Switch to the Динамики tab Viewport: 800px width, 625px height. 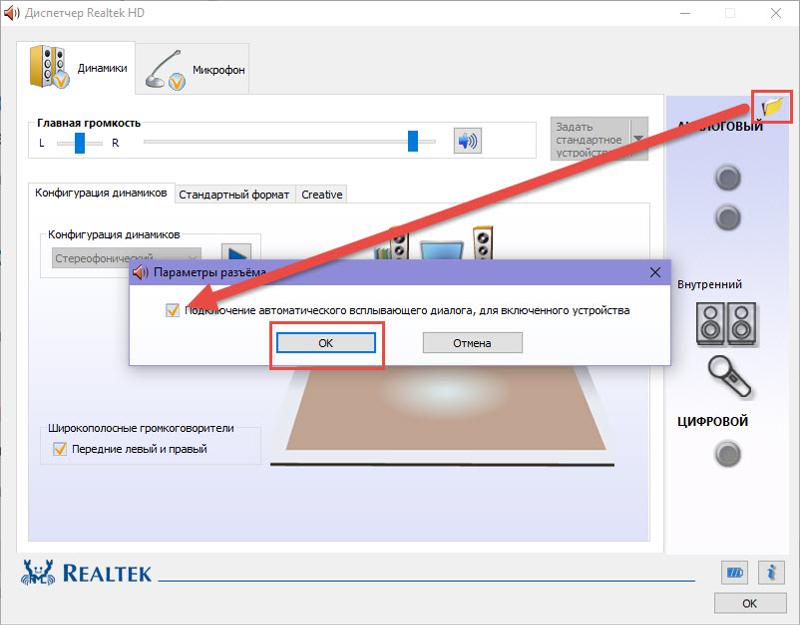coord(77,68)
